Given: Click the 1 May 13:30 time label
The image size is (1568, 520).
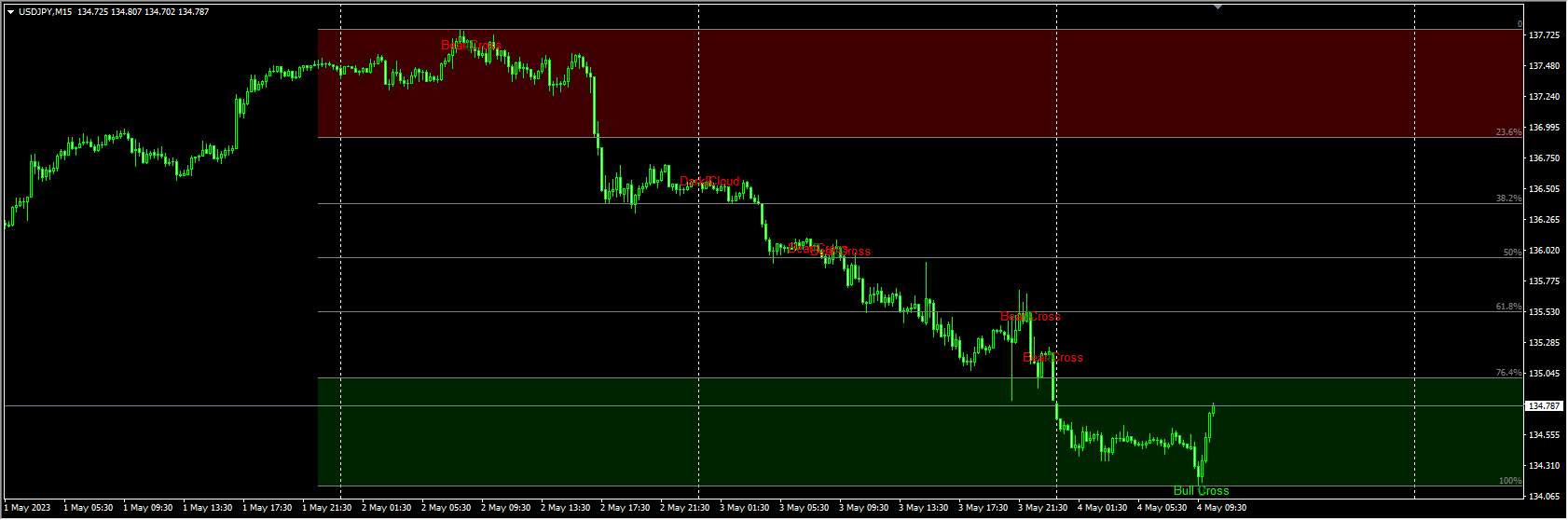Looking at the screenshot, I should pyautogui.click(x=208, y=508).
